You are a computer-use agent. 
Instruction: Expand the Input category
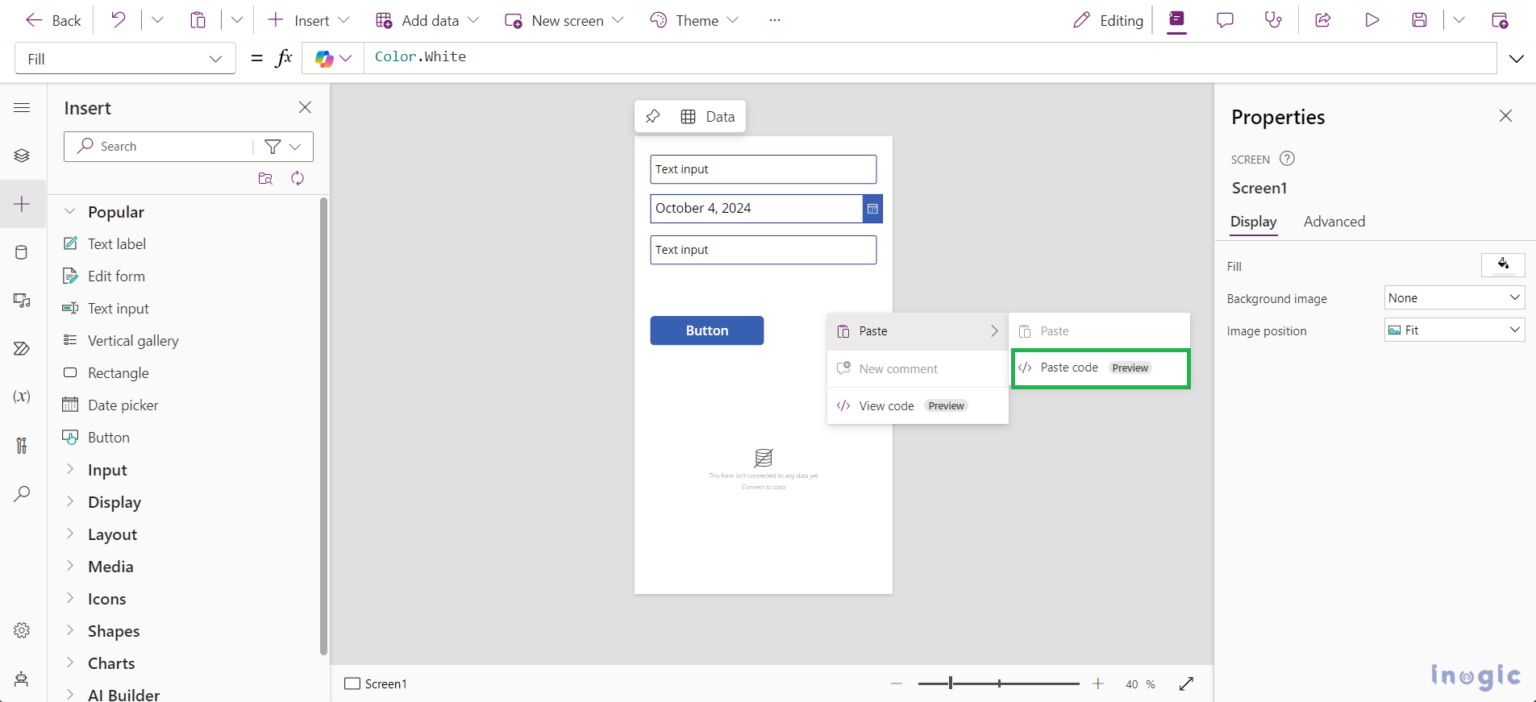click(x=107, y=470)
